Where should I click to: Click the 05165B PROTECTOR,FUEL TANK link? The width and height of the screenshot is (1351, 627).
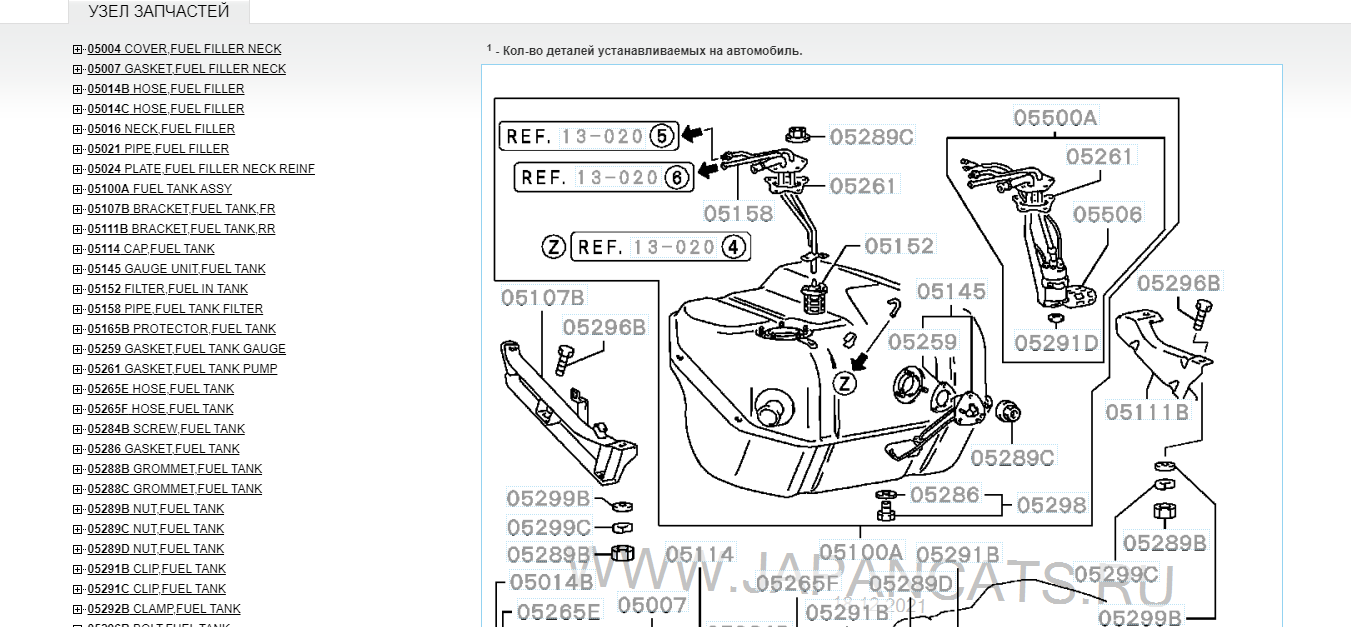pos(181,329)
